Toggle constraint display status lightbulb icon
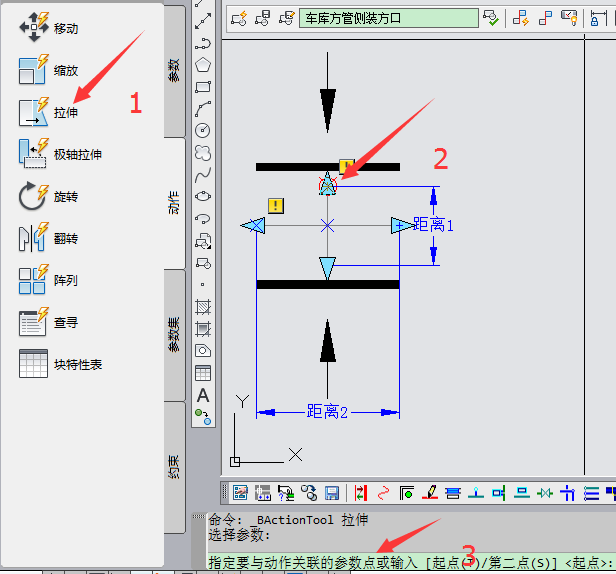This screenshot has height=574, width=616. (x=569, y=18)
